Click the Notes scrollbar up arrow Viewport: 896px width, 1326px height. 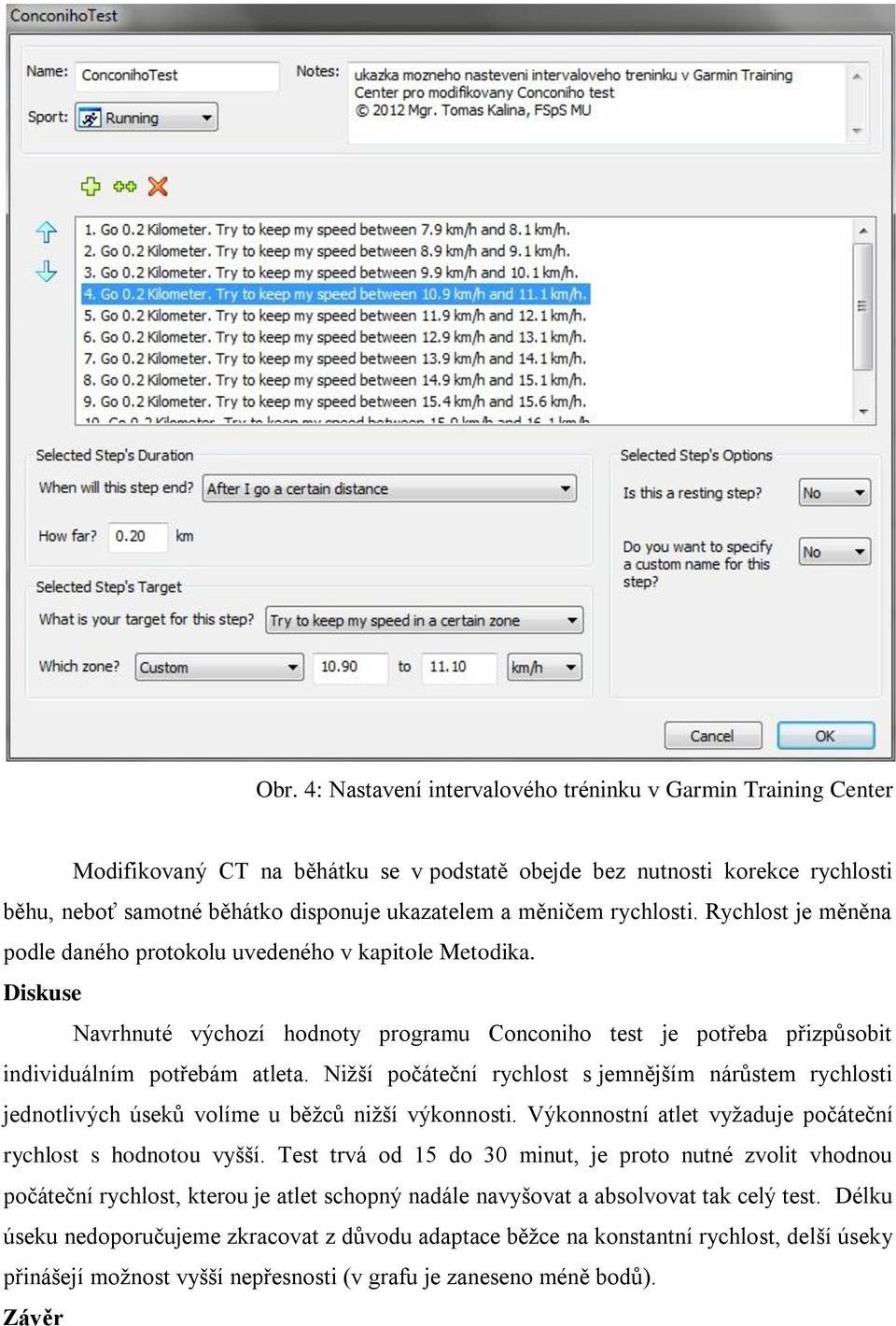[857, 76]
